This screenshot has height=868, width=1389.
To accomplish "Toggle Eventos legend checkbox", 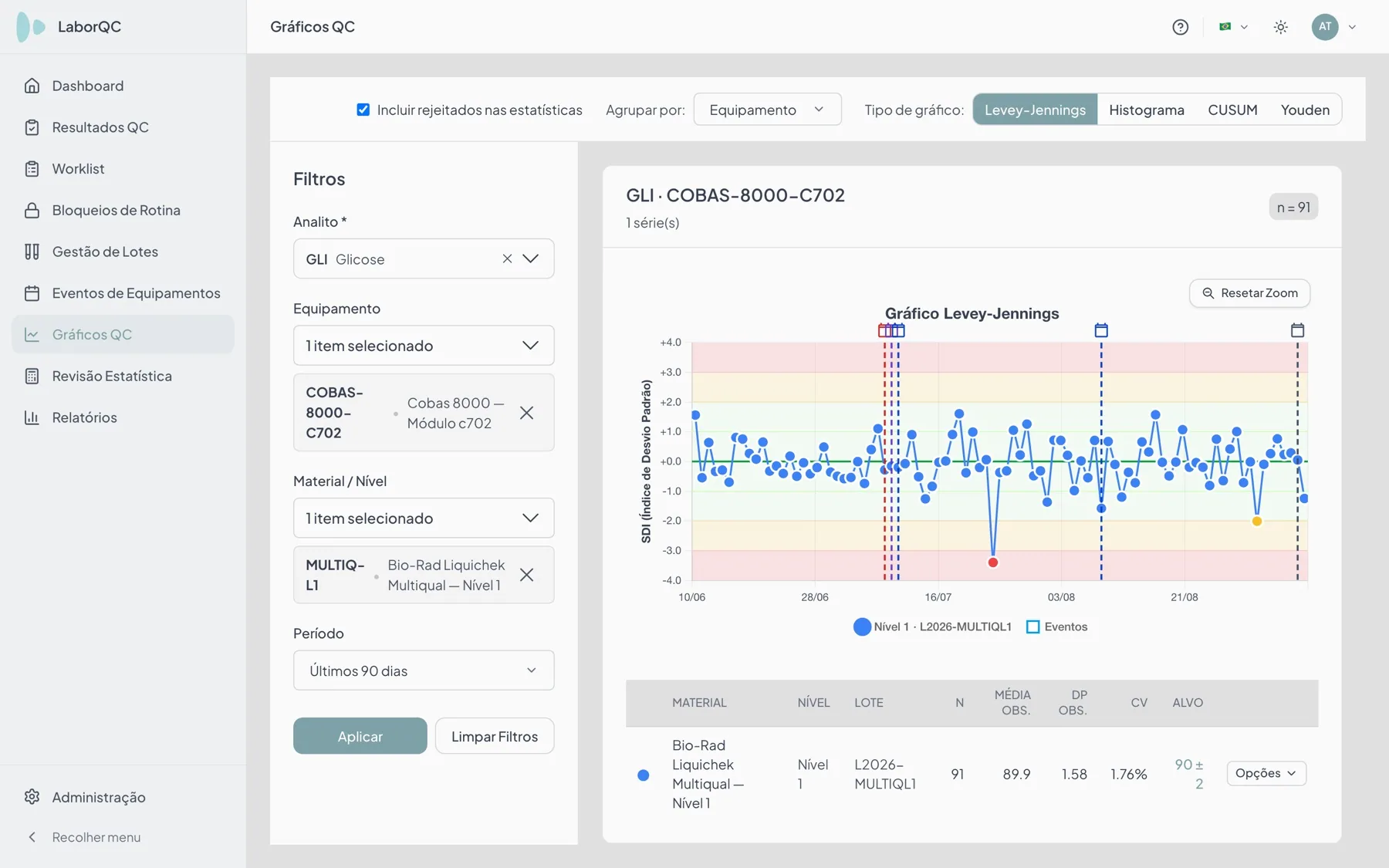I will [1056, 627].
